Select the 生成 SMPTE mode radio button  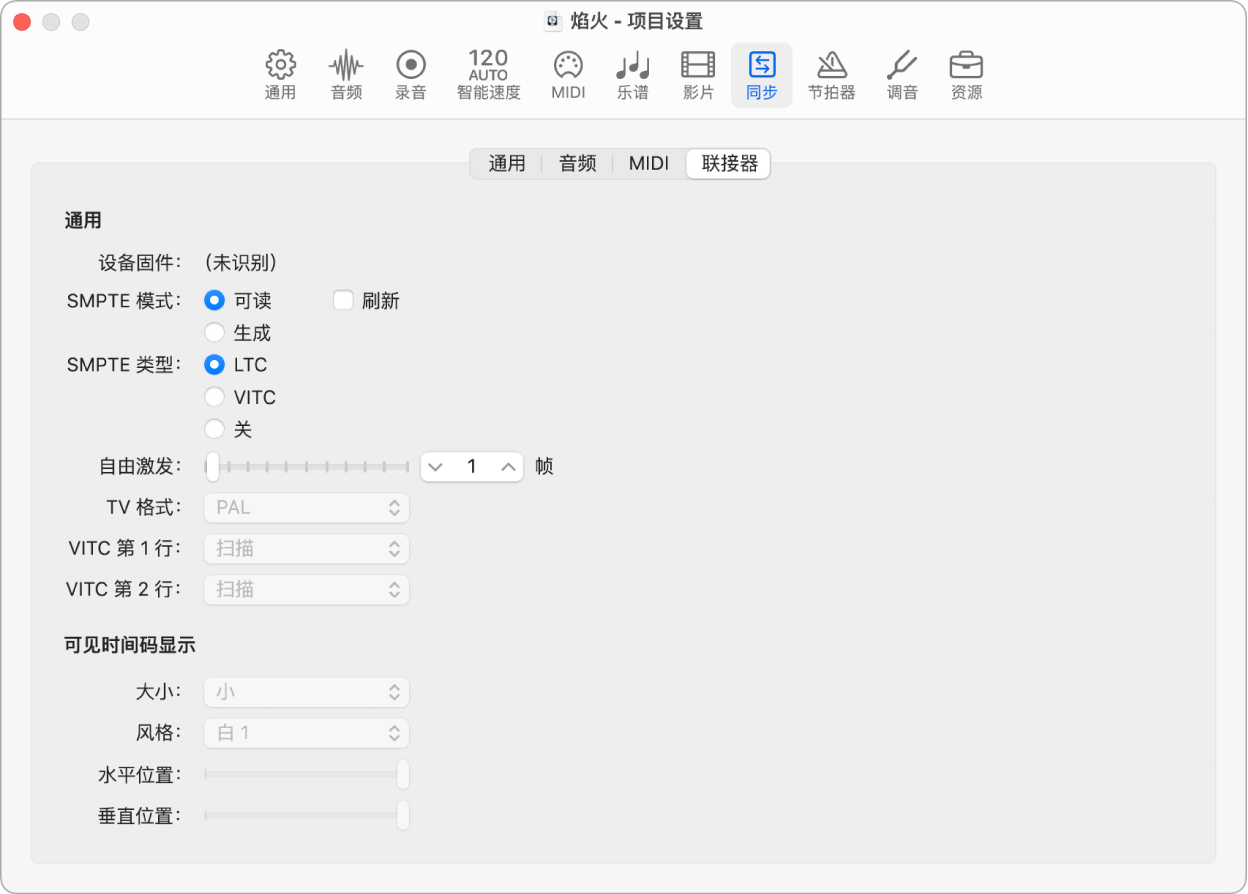214,333
